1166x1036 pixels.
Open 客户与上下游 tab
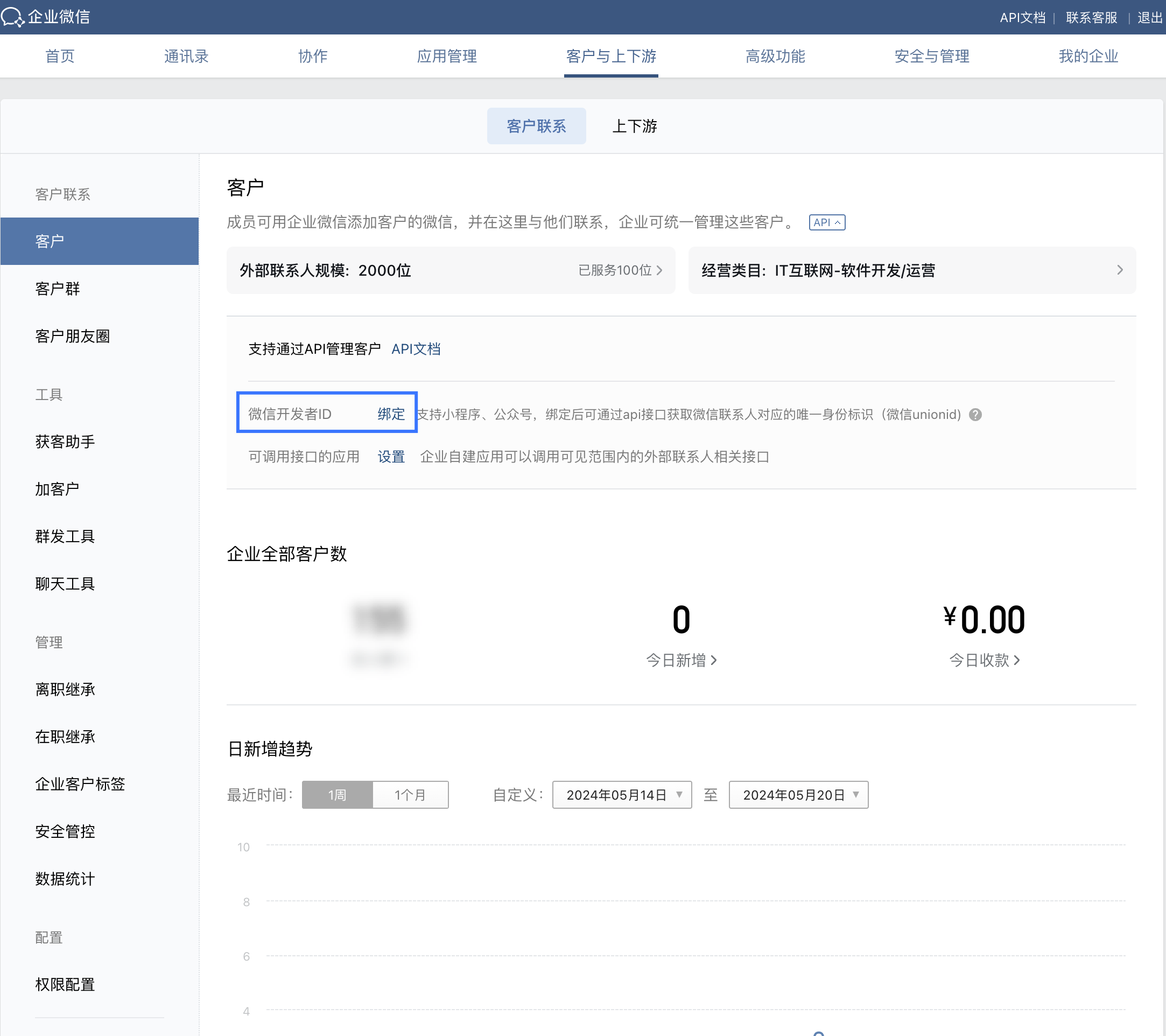(611, 56)
